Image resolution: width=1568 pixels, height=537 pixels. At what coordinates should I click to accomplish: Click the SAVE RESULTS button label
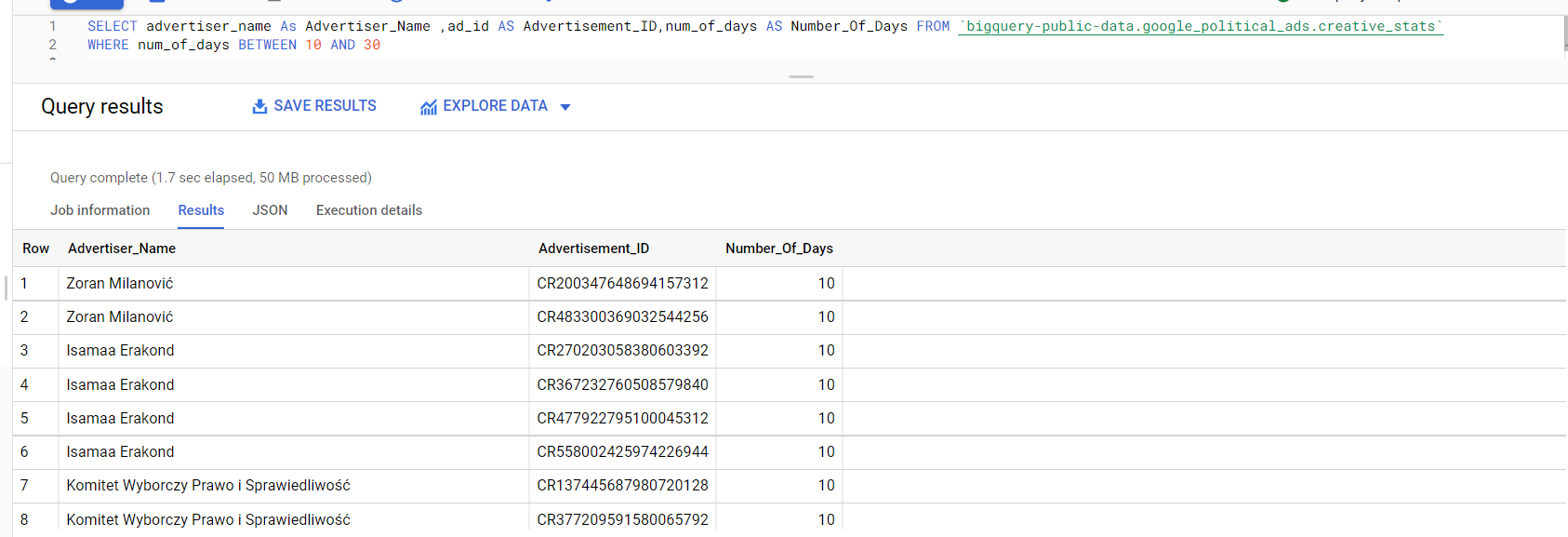tap(326, 106)
